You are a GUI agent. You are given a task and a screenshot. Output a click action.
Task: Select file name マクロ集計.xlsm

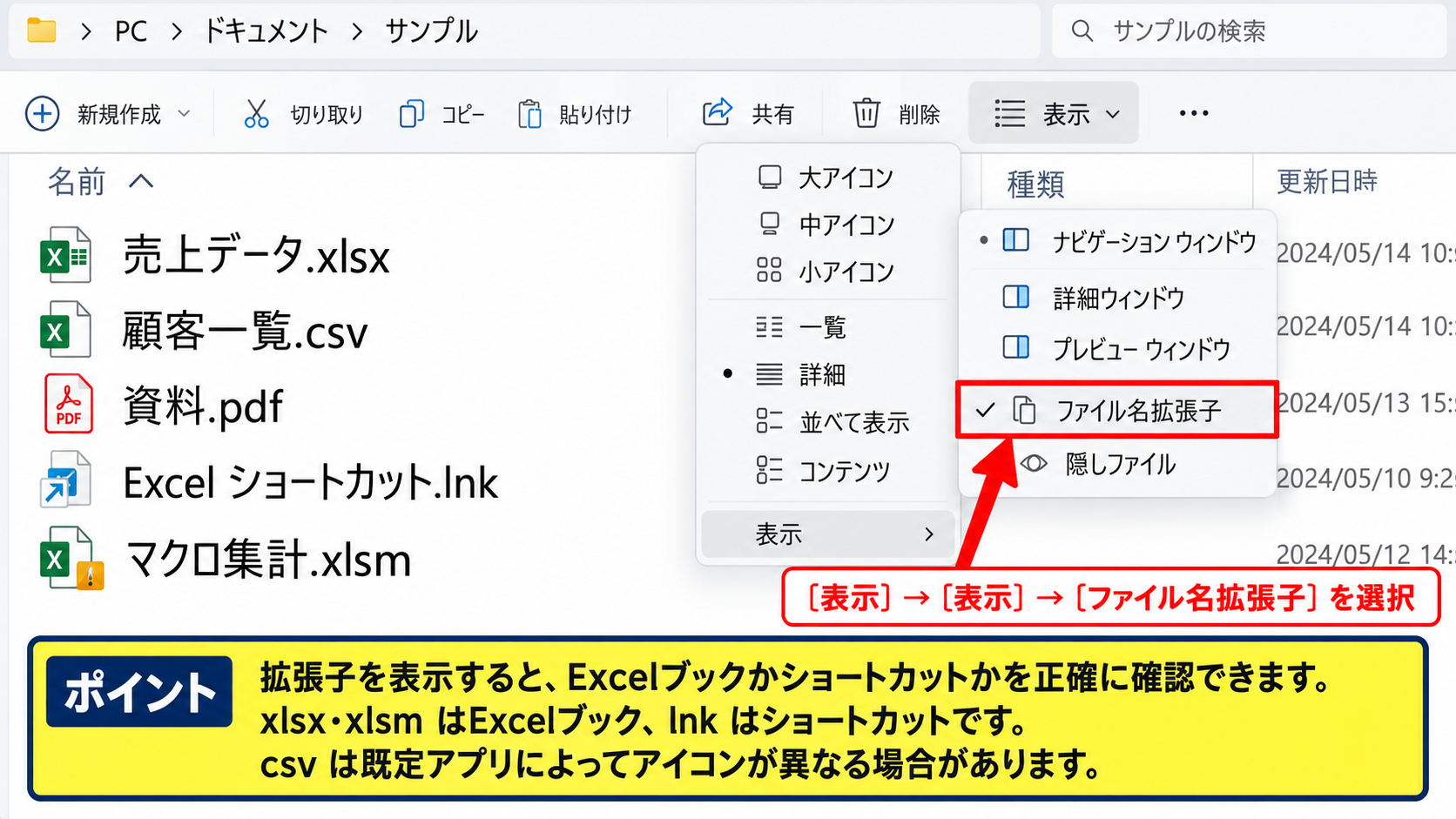pyautogui.click(x=268, y=559)
